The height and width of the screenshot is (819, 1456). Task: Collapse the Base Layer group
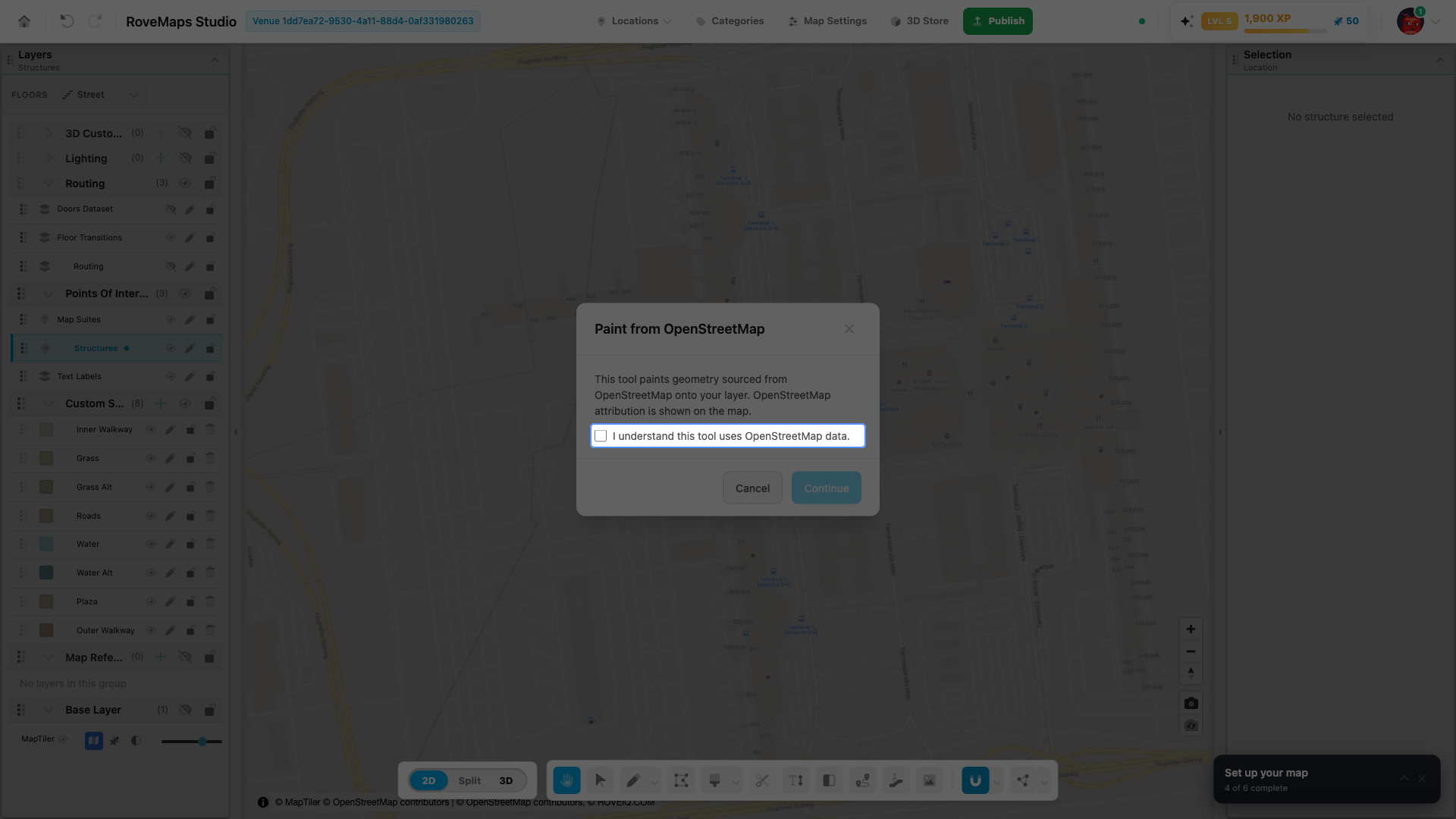pos(49,710)
